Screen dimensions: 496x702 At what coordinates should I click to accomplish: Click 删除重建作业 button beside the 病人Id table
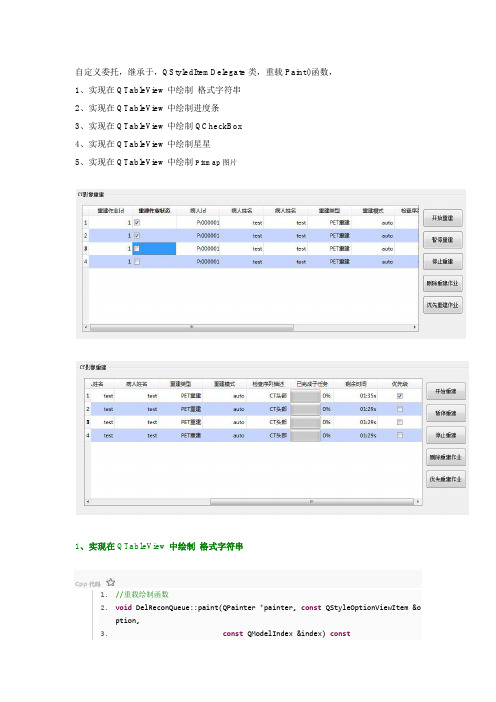pyautogui.click(x=443, y=283)
